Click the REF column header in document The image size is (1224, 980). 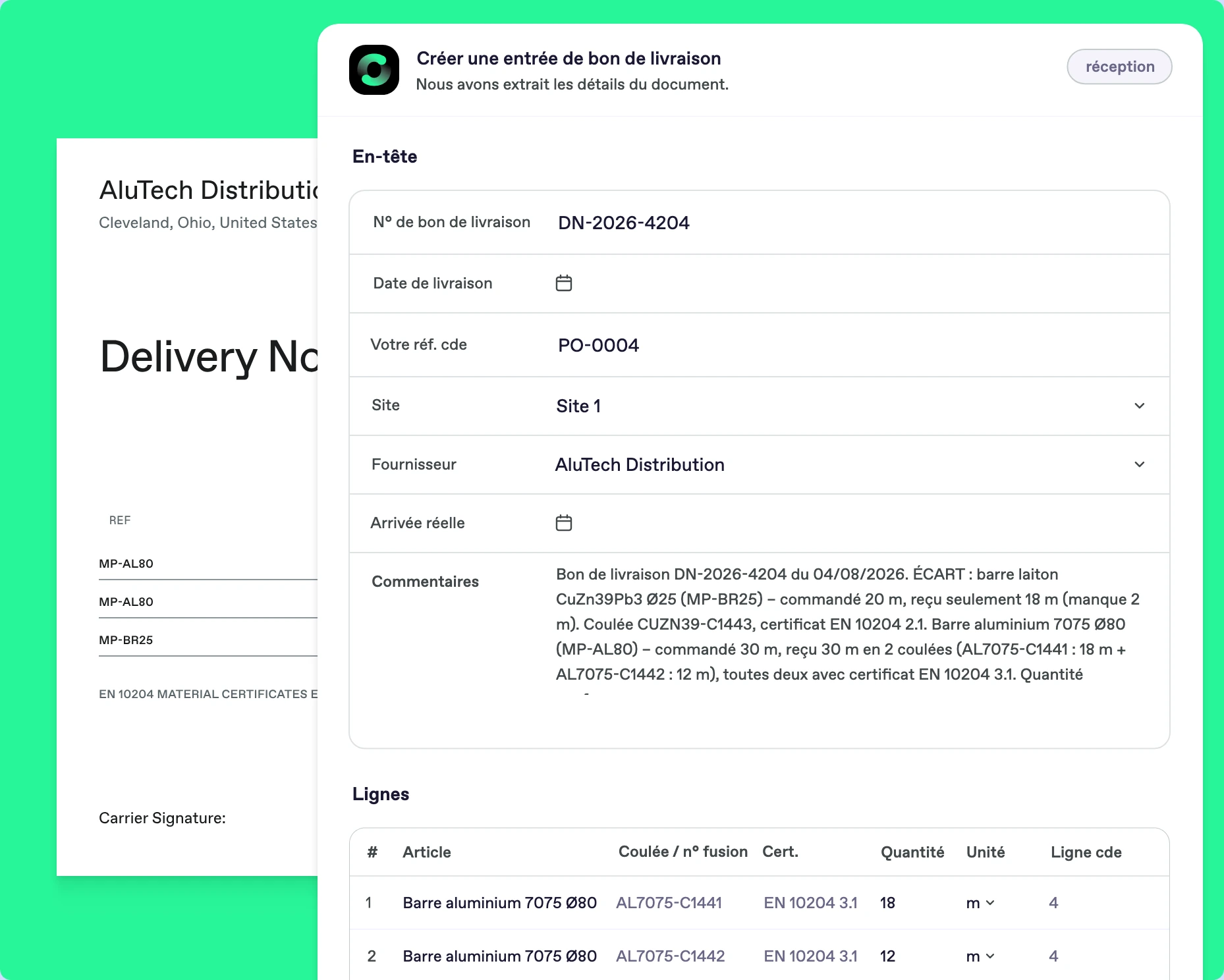pyautogui.click(x=120, y=520)
